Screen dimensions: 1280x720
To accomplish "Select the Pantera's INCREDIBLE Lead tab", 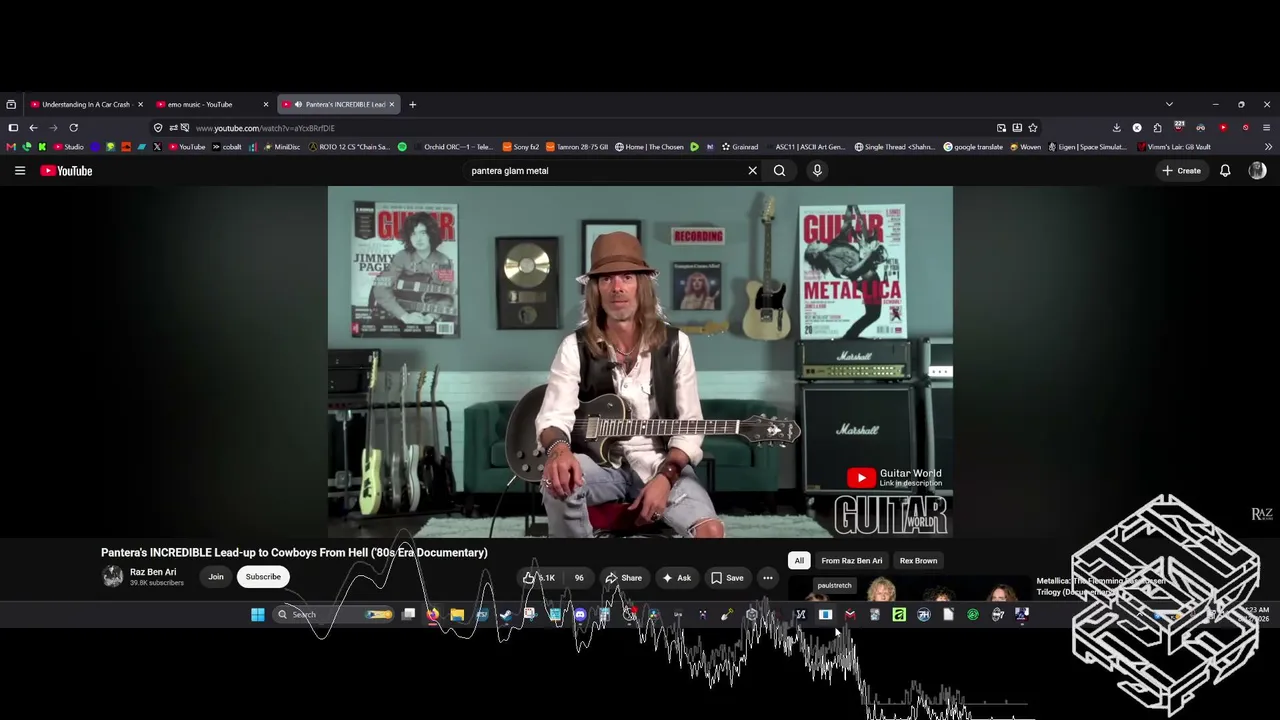I will coord(339,104).
